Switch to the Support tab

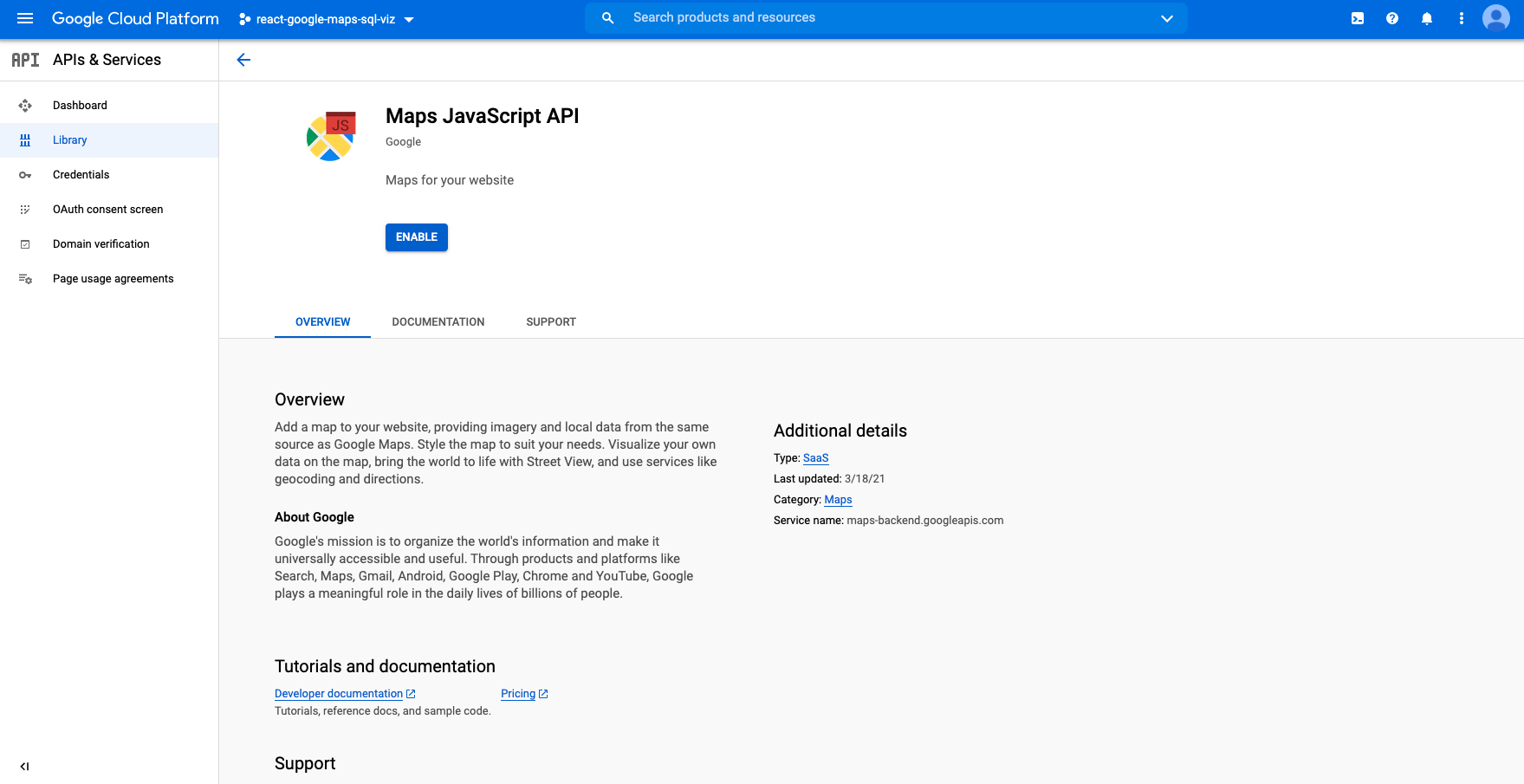551,322
